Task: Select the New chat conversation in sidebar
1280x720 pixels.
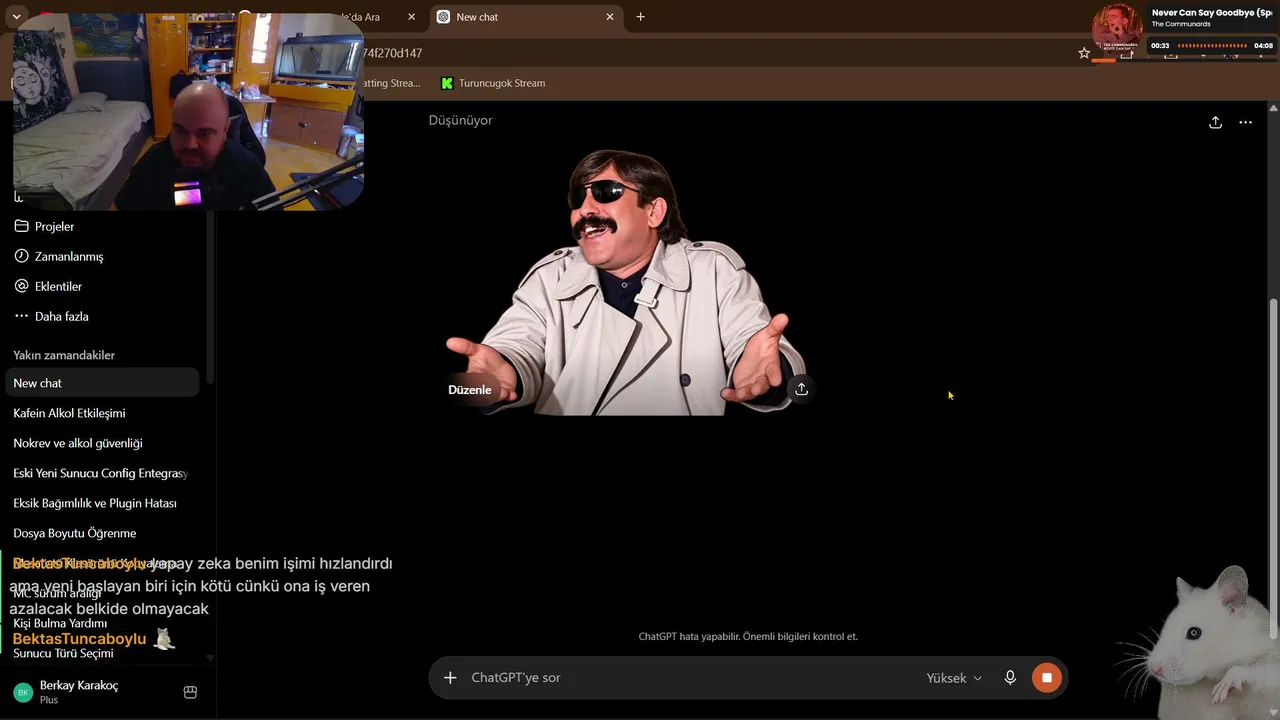Action: pyautogui.click(x=102, y=383)
